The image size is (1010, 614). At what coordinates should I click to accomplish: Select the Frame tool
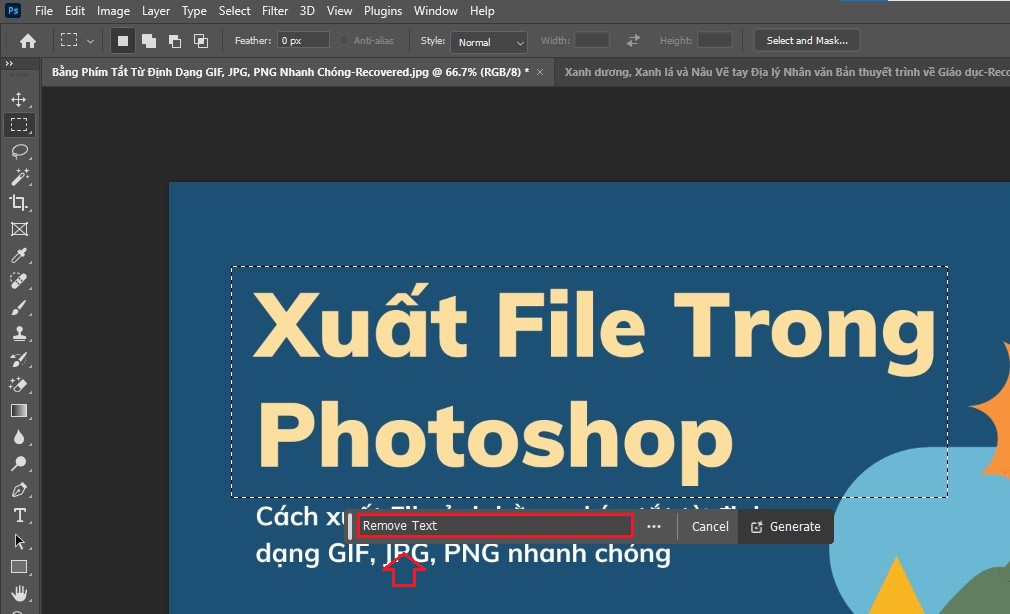(19, 229)
